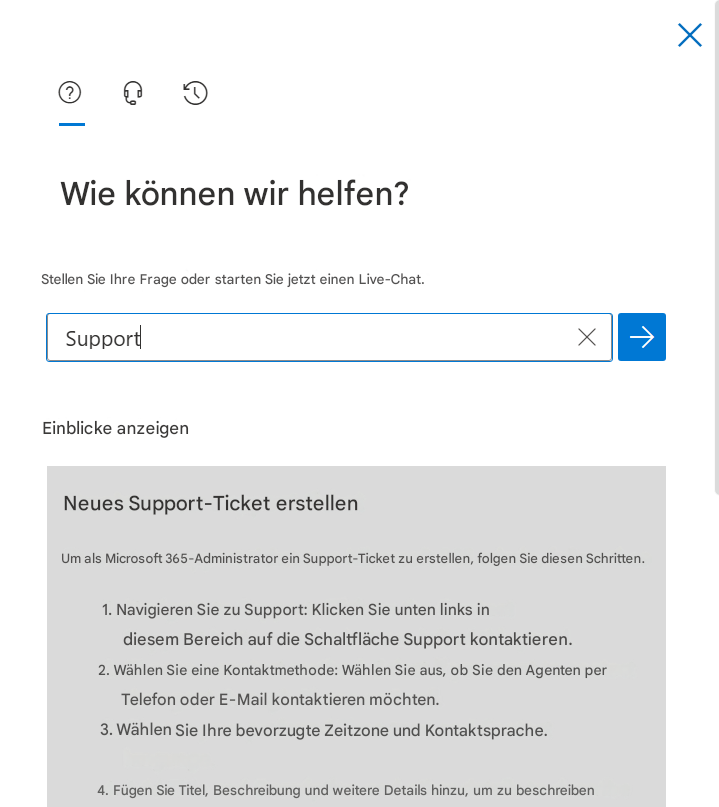The height and width of the screenshot is (807, 719).
Task: Close the Hilfe panel with the X
Action: click(689, 35)
